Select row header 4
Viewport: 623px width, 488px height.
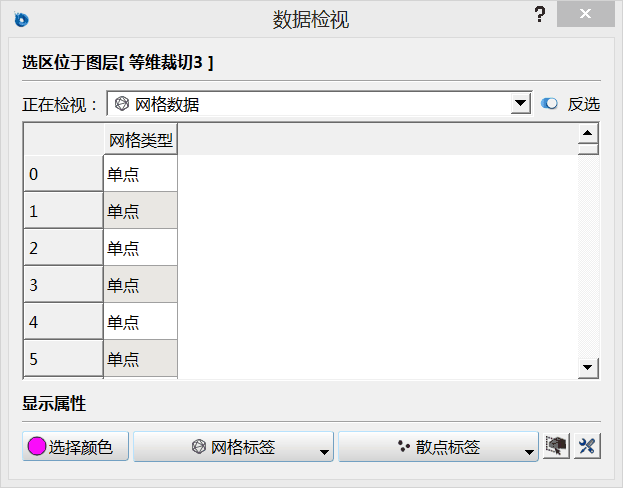click(x=64, y=321)
